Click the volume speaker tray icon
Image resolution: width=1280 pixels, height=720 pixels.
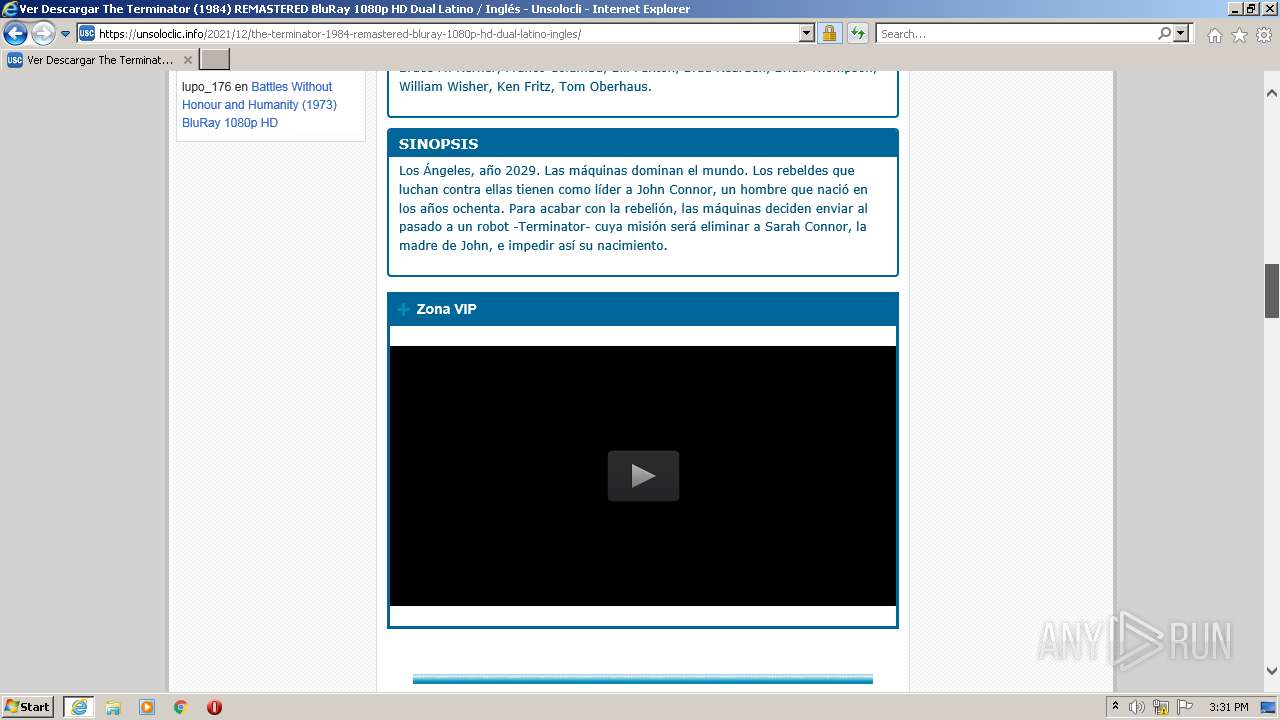point(1137,707)
